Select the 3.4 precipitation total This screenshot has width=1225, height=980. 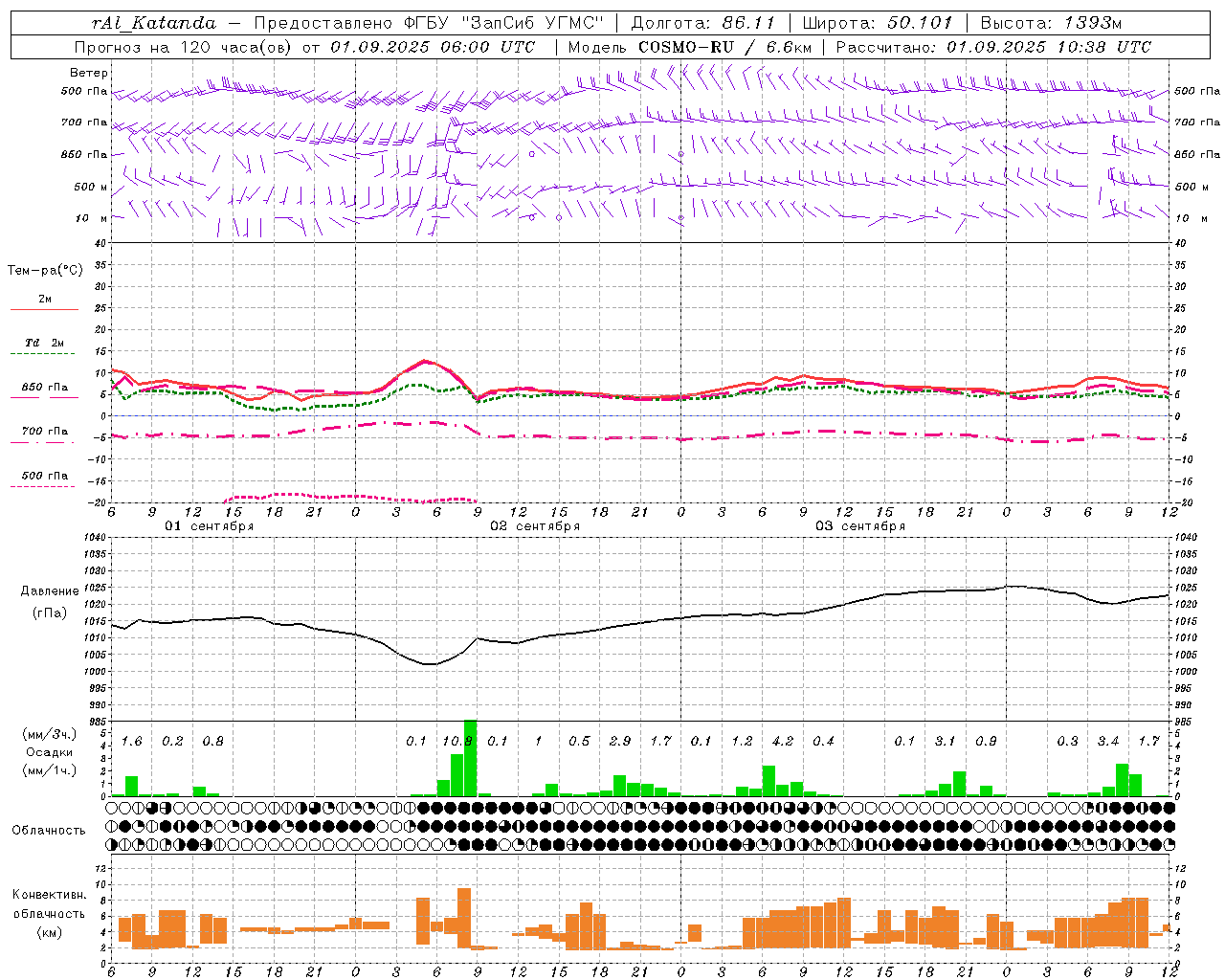1108,742
